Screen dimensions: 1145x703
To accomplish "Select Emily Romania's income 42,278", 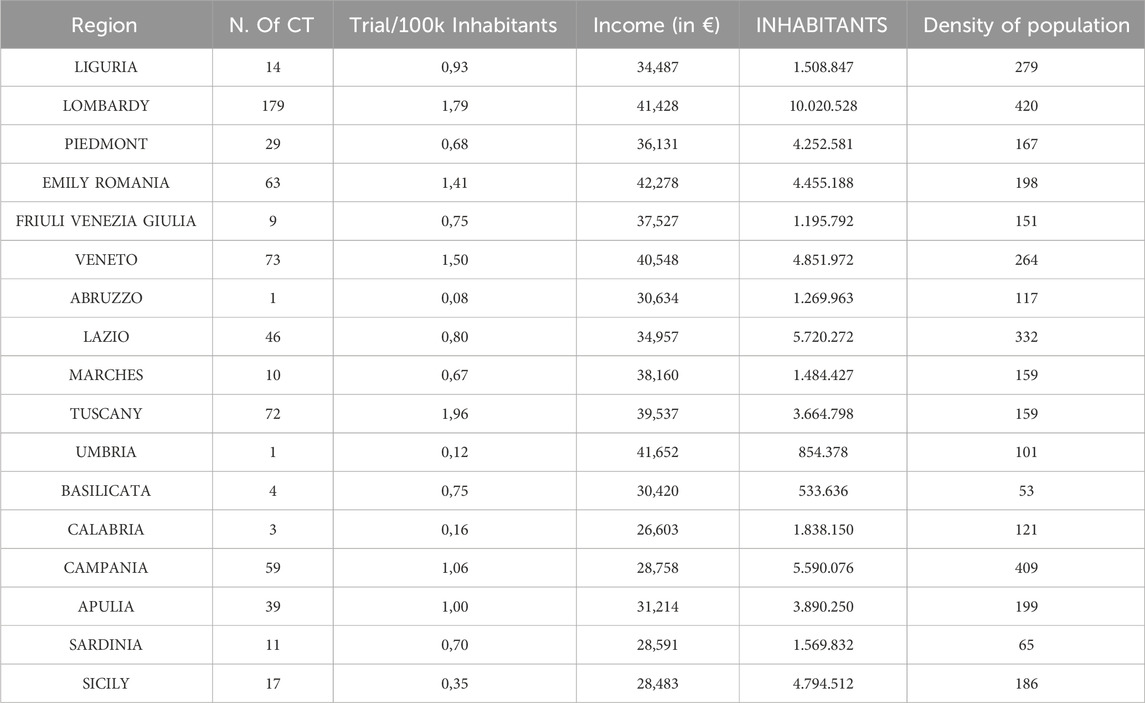I will (x=657, y=183).
